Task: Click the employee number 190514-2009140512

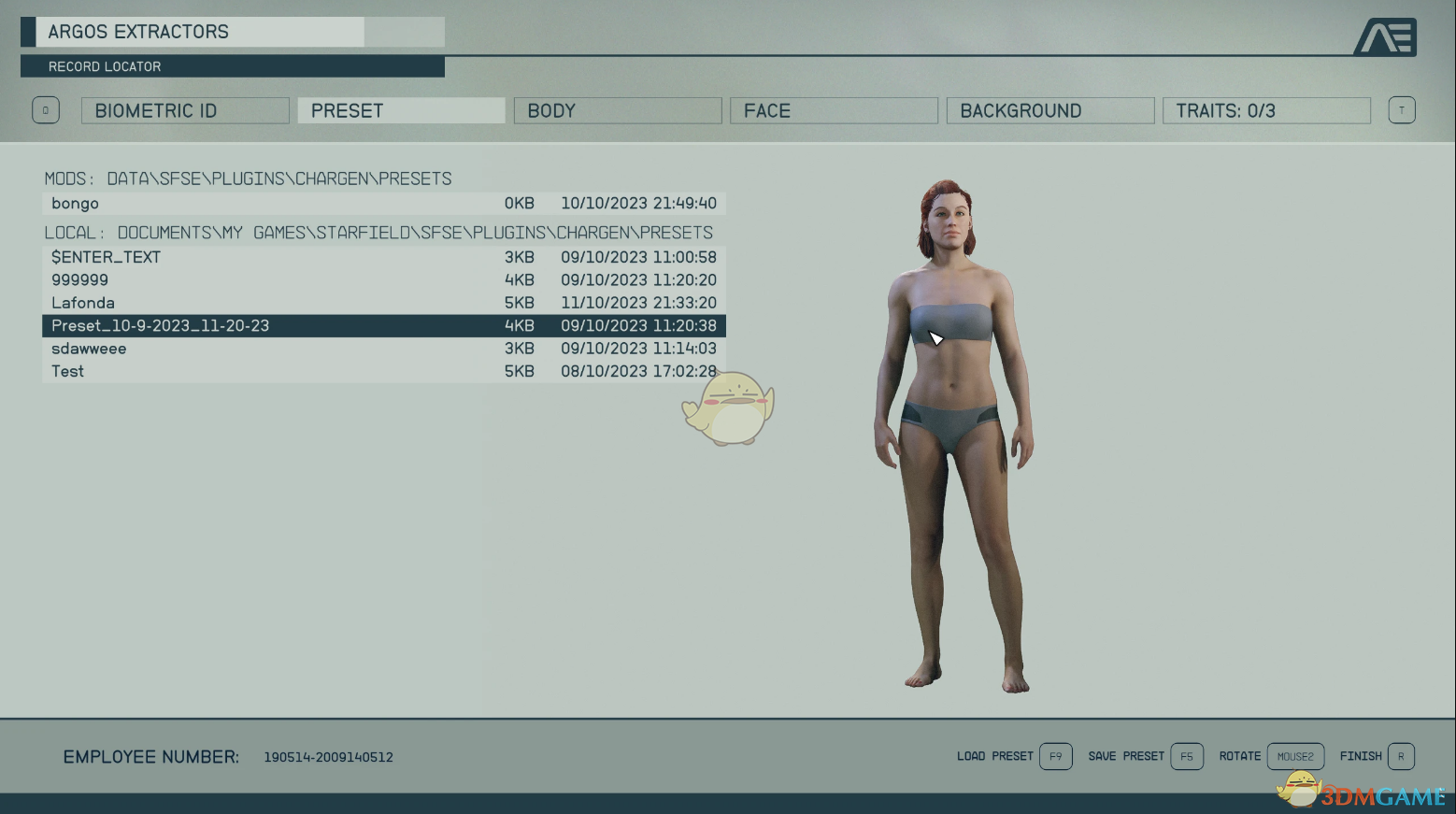Action: point(328,757)
